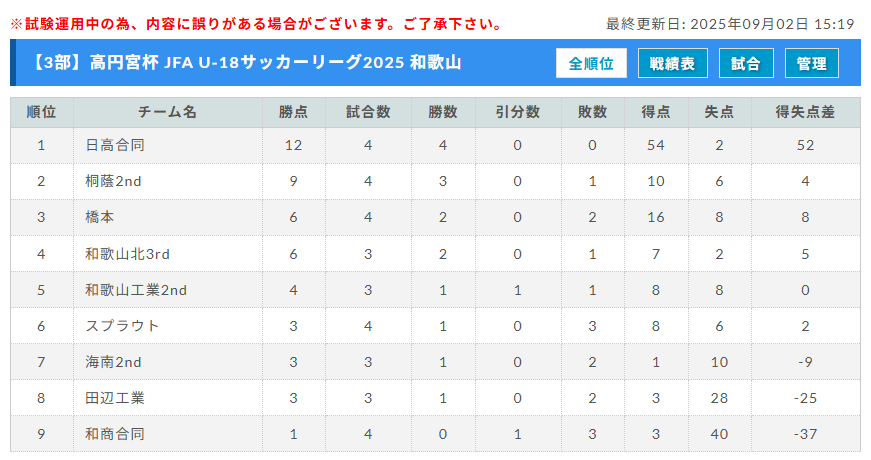Viewport: 871px width, 460px height.
Task: Select team name 桐蔭2nd
Action: tap(113, 181)
